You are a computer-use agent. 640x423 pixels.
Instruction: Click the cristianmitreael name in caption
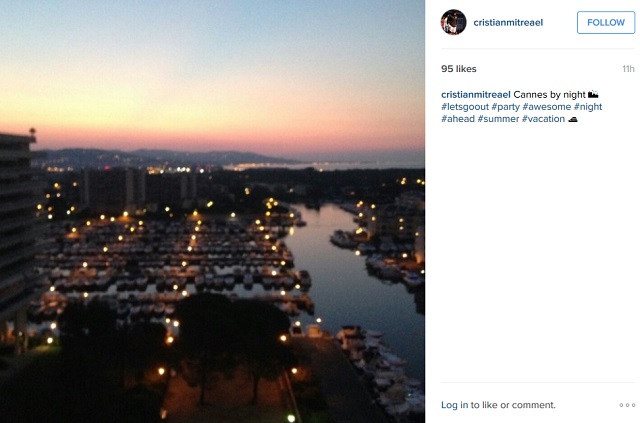pos(476,94)
